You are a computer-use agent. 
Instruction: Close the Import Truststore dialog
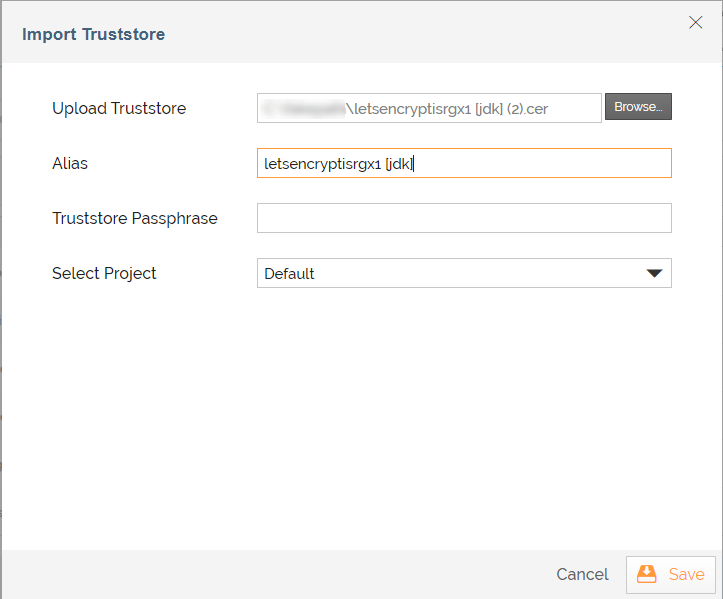coord(696,23)
